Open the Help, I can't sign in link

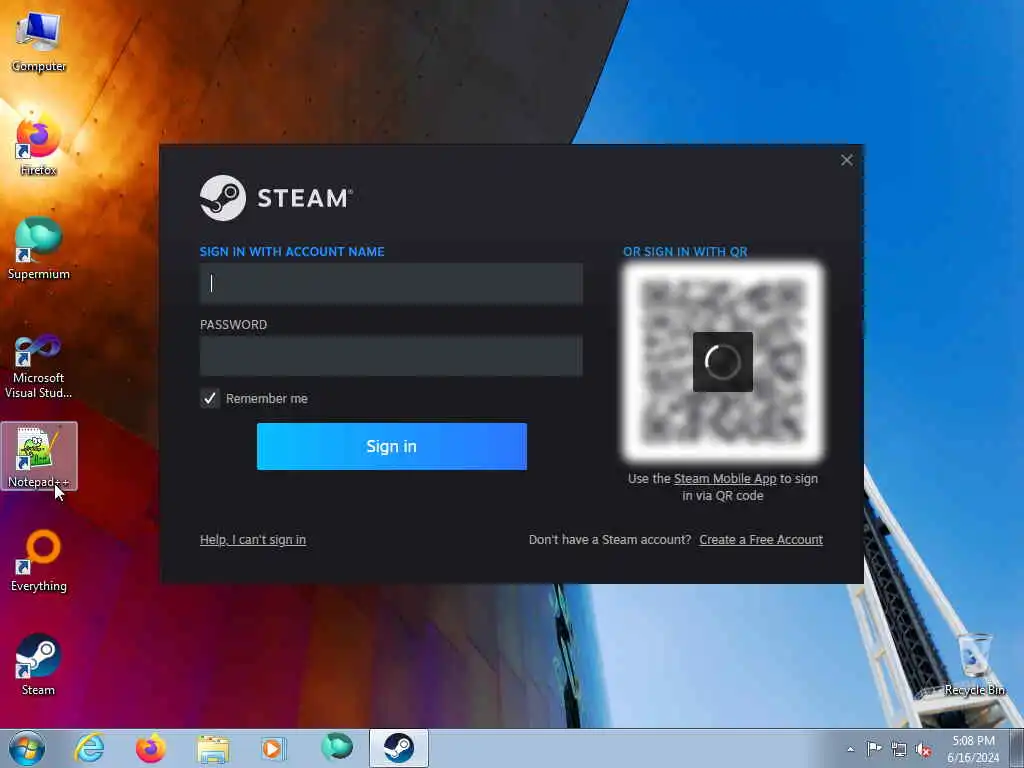click(x=253, y=539)
